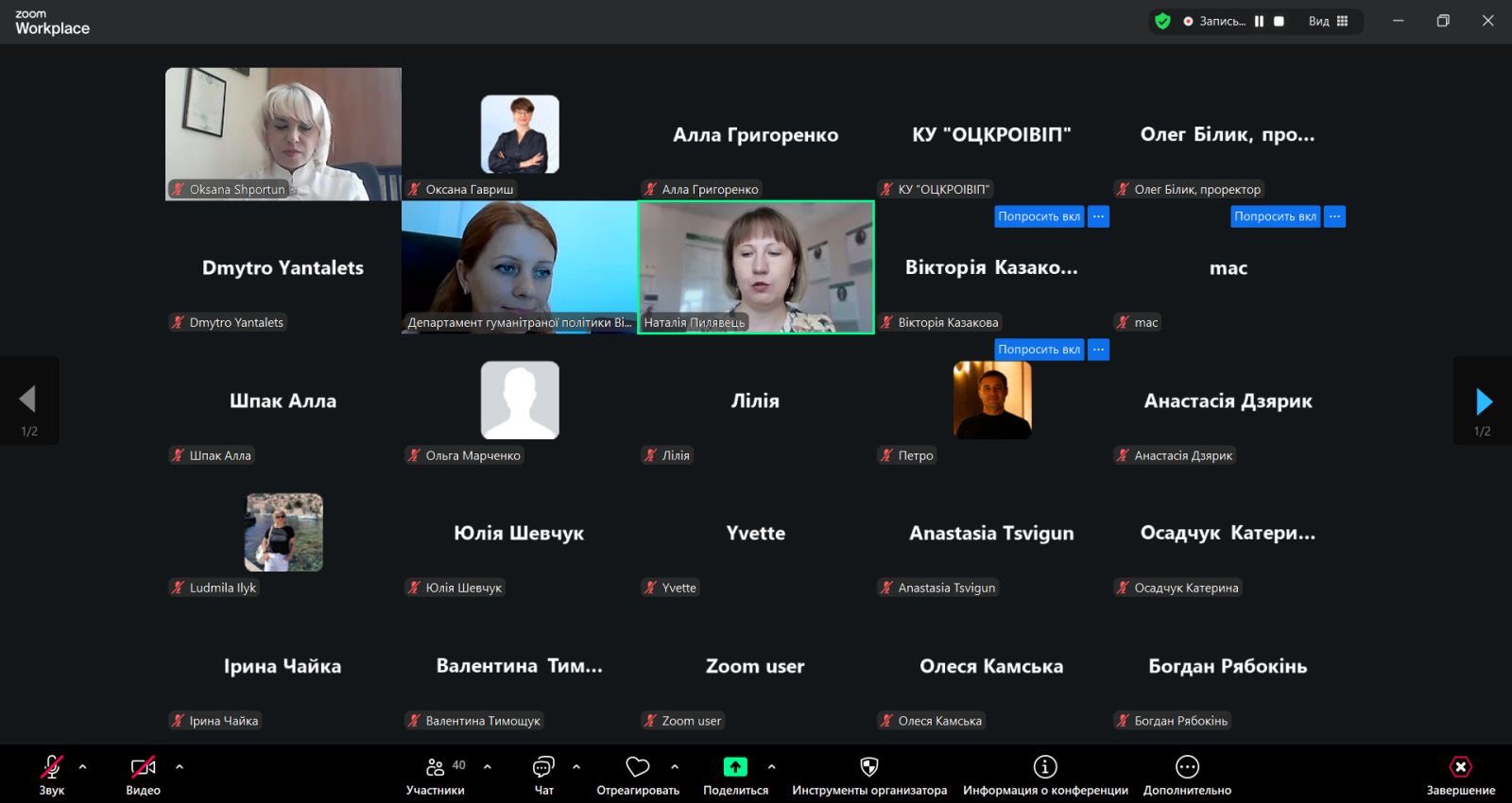Image resolution: width=1512 pixels, height=803 pixels.
Task: Expand video settings arrow next to camera
Action: point(180,767)
